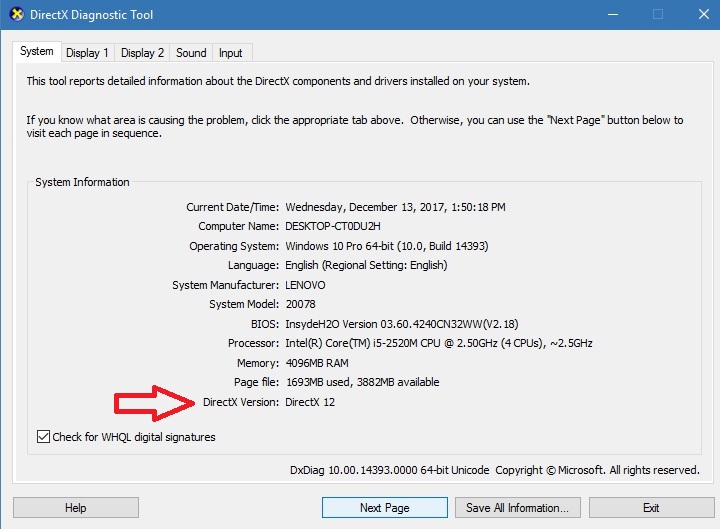Click the Operating System label
This screenshot has height=532, width=720.
click(x=234, y=246)
